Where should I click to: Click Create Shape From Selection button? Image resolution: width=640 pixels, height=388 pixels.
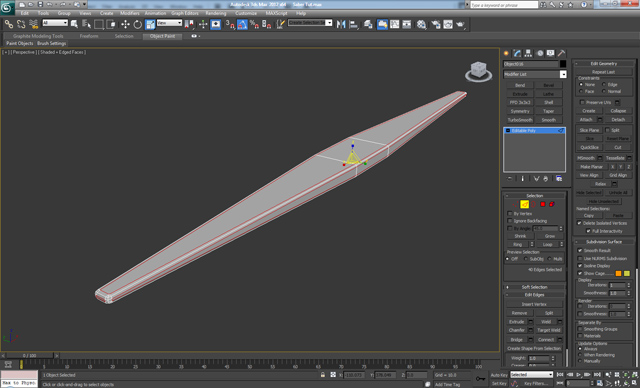point(534,348)
